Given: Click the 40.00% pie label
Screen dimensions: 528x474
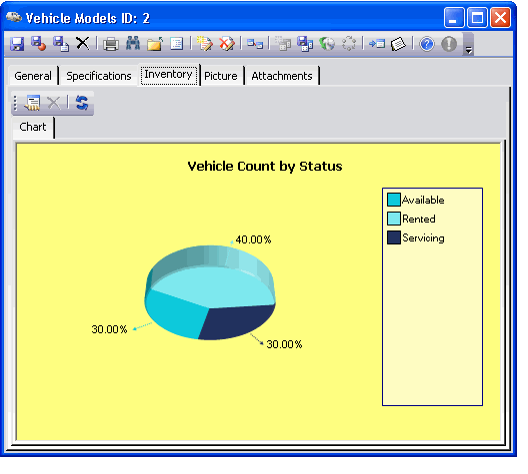Looking at the screenshot, I should pyautogui.click(x=253, y=240).
